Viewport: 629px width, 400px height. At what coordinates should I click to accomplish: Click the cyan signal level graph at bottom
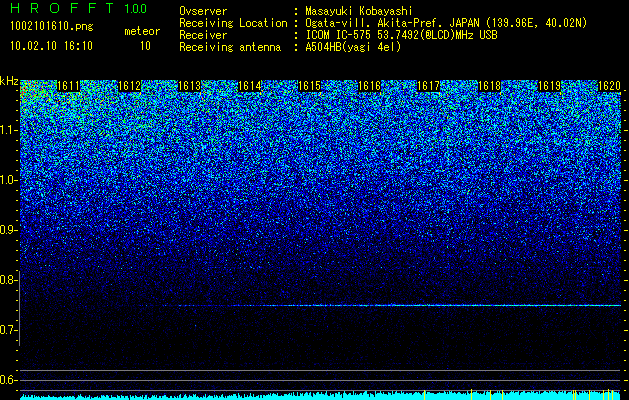point(321,395)
